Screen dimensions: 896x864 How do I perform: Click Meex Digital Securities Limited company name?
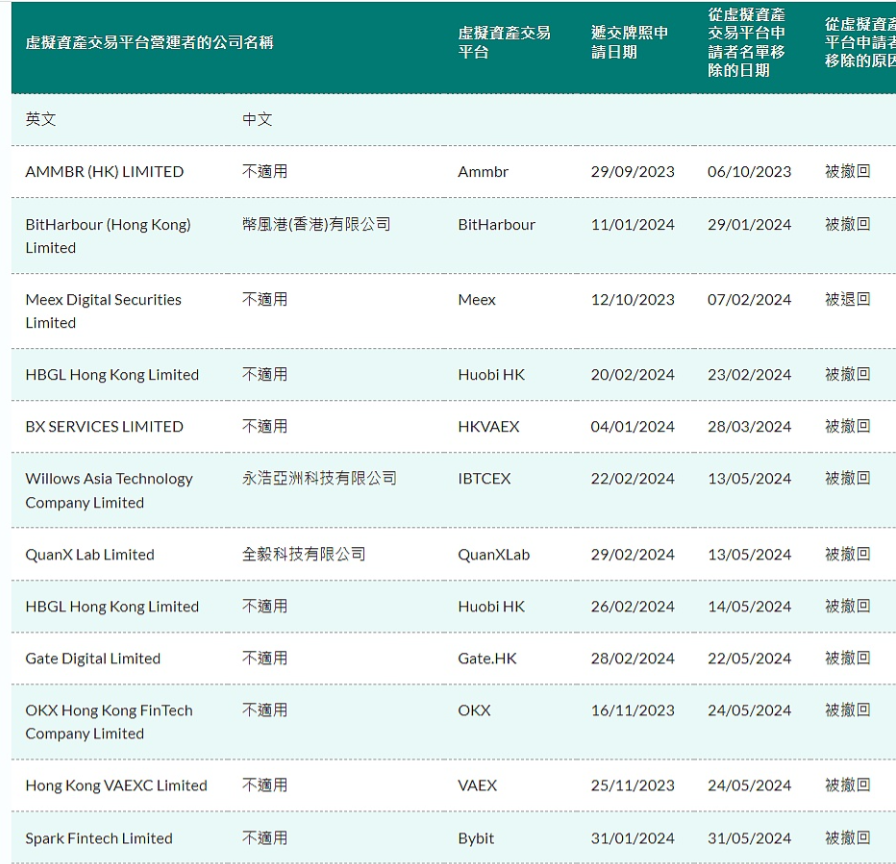tap(103, 311)
